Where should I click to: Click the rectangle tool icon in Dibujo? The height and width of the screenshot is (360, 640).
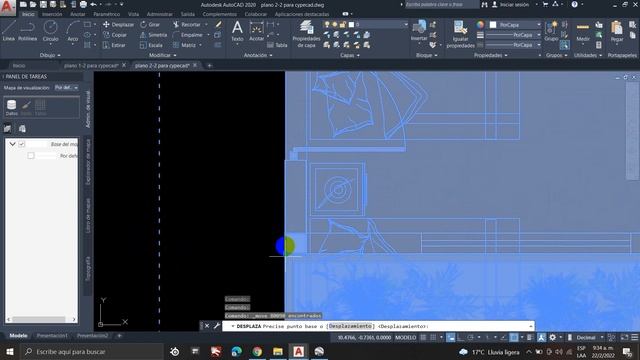click(x=87, y=24)
